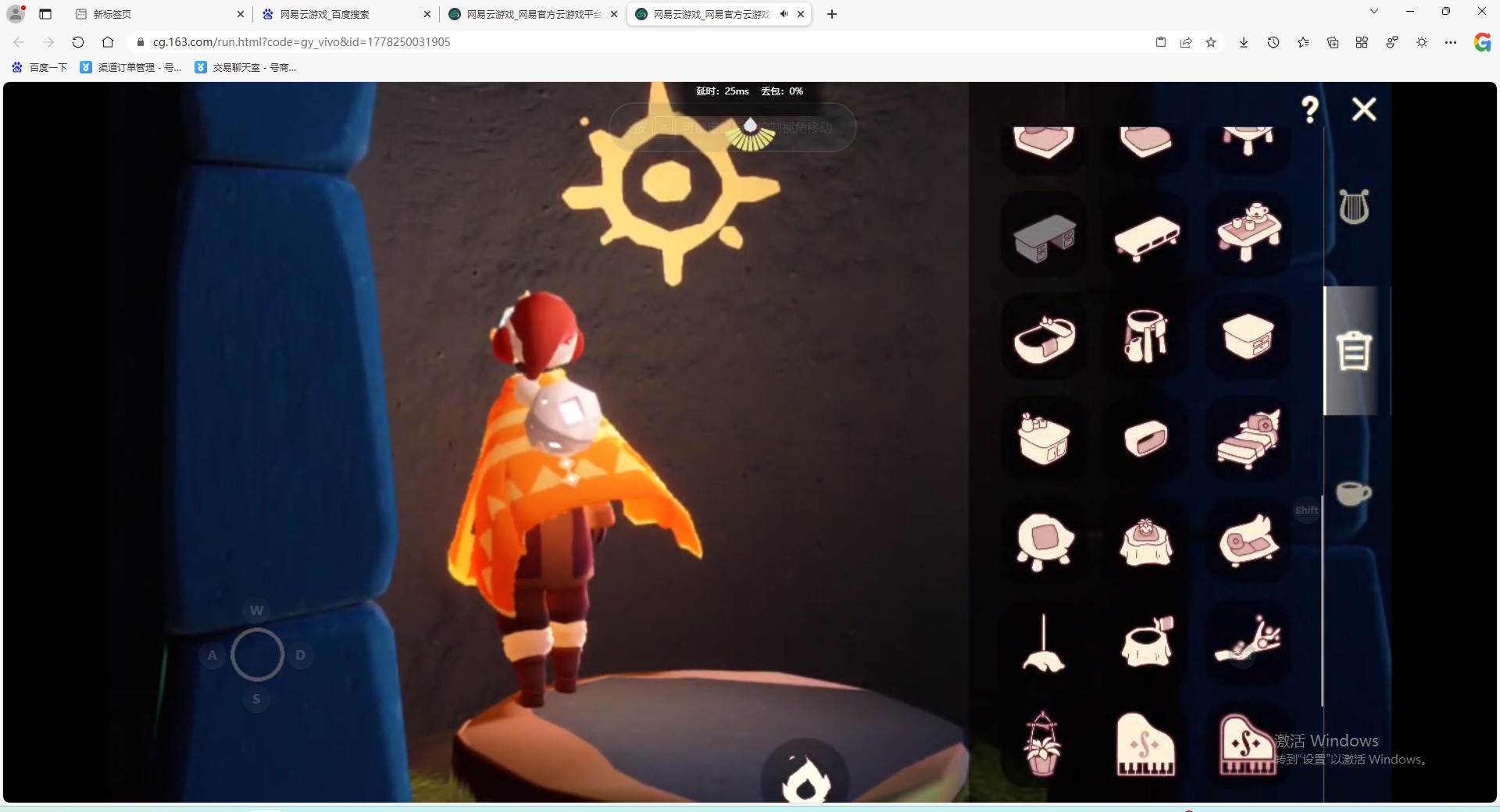Choose the pink-outlined grand piano icon

tap(1248, 744)
